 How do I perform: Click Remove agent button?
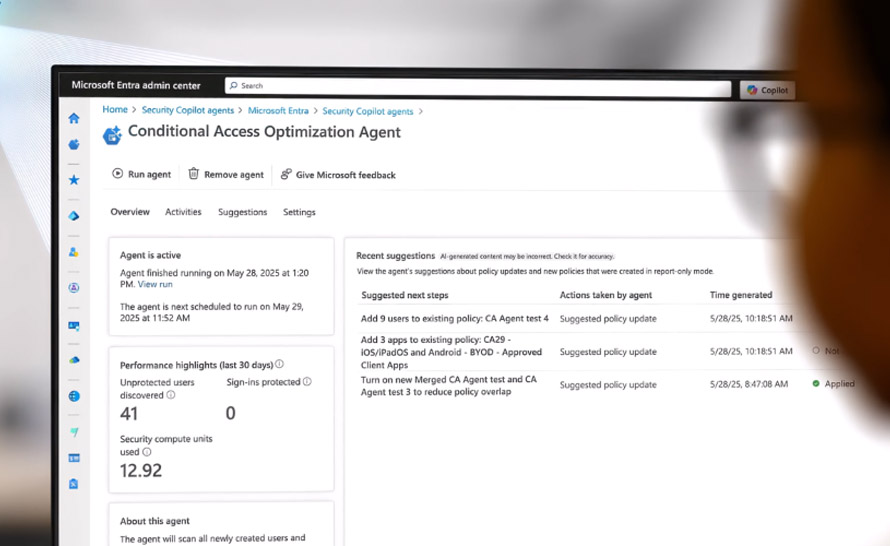click(x=226, y=174)
